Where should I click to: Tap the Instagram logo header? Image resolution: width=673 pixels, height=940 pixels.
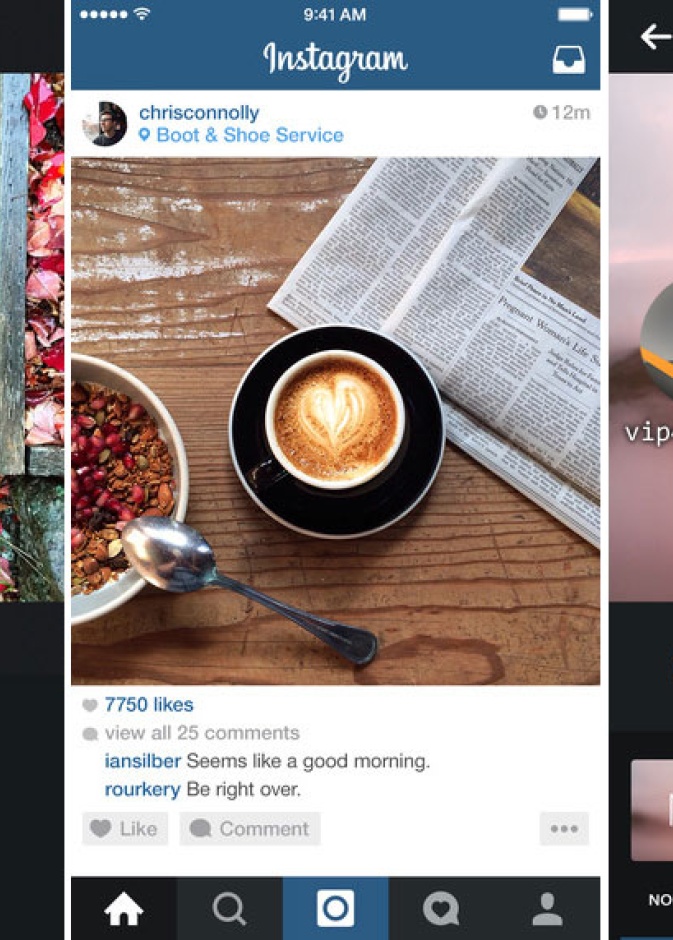[x=336, y=59]
